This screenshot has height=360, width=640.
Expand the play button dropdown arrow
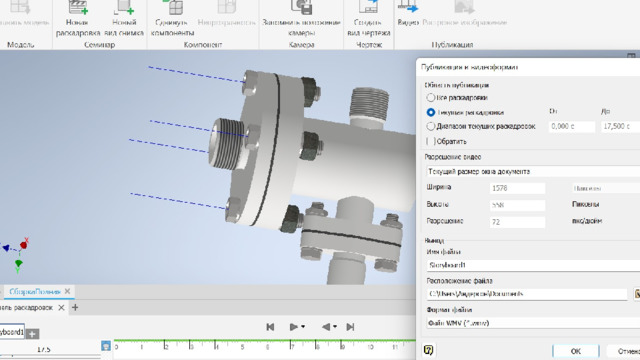tap(303, 327)
